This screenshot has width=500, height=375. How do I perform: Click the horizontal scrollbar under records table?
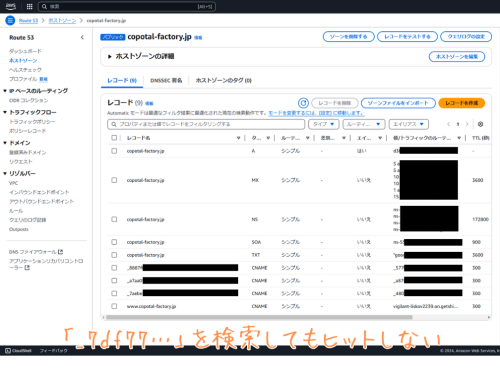tap(259, 317)
